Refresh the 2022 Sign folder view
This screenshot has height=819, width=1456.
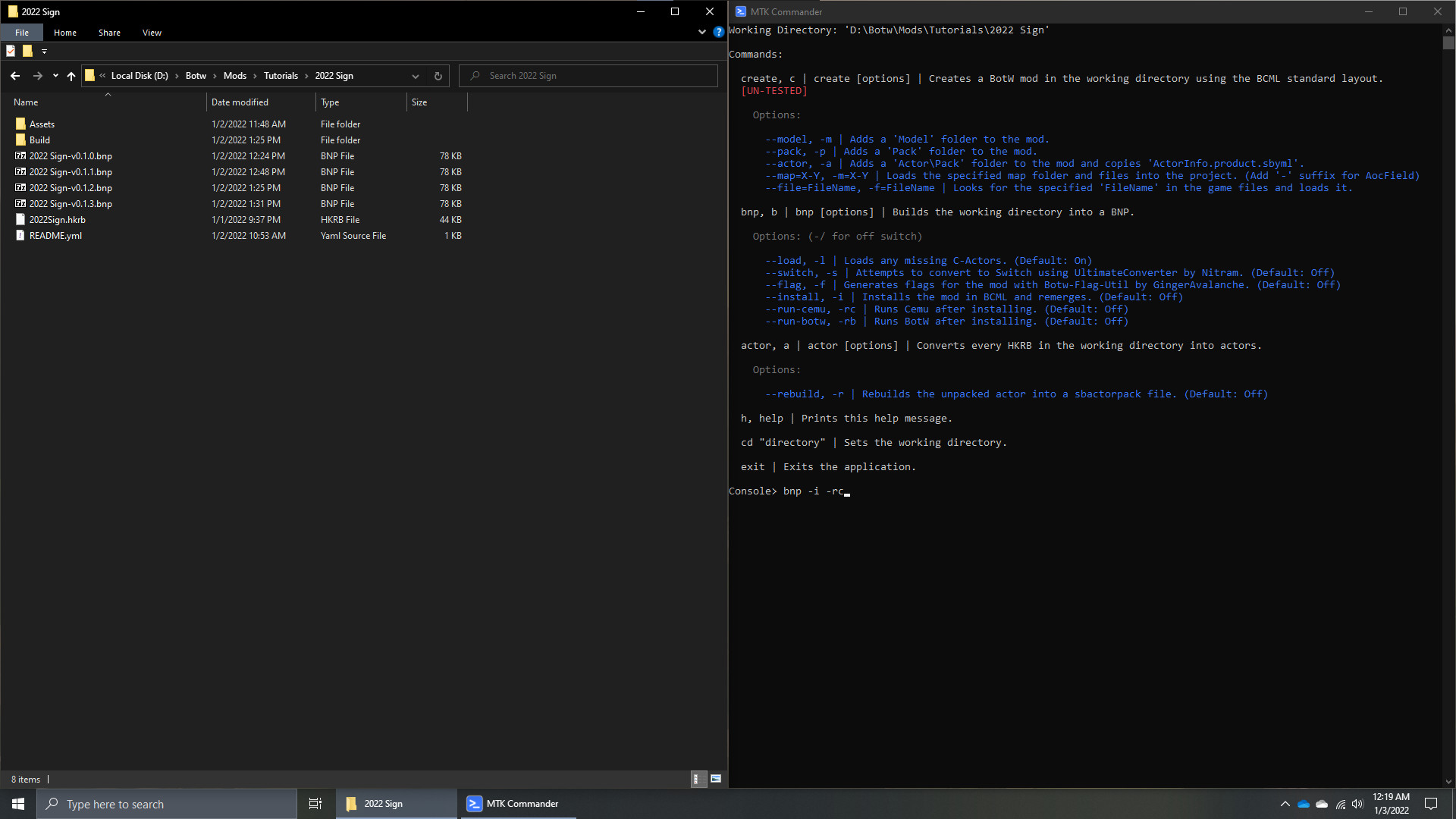[x=438, y=76]
